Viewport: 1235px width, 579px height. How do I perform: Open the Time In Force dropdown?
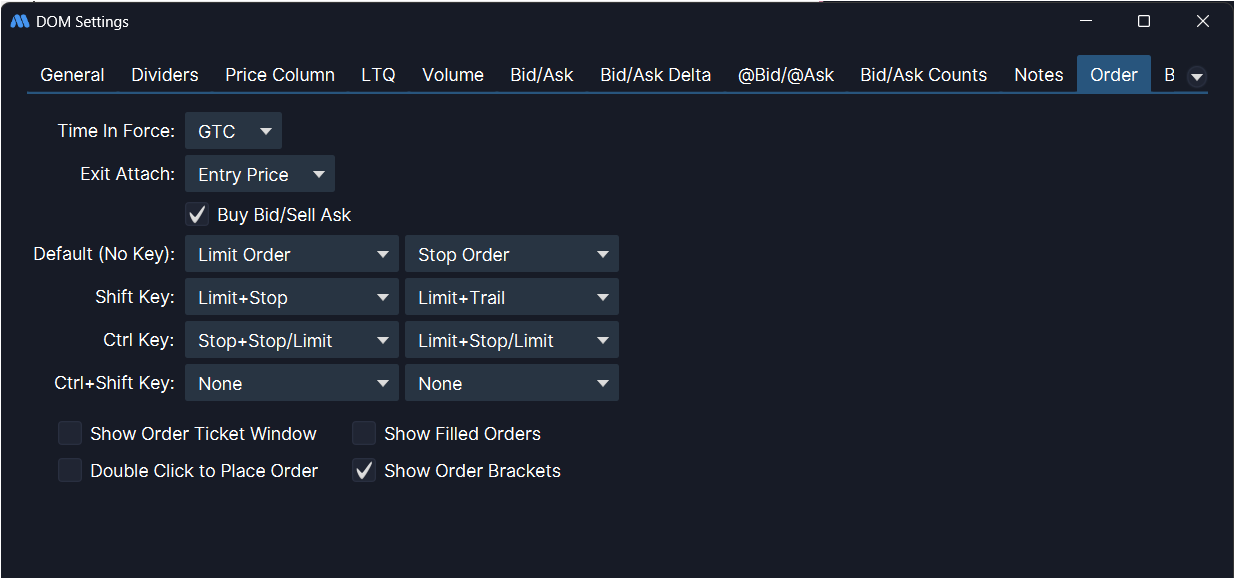click(x=234, y=131)
